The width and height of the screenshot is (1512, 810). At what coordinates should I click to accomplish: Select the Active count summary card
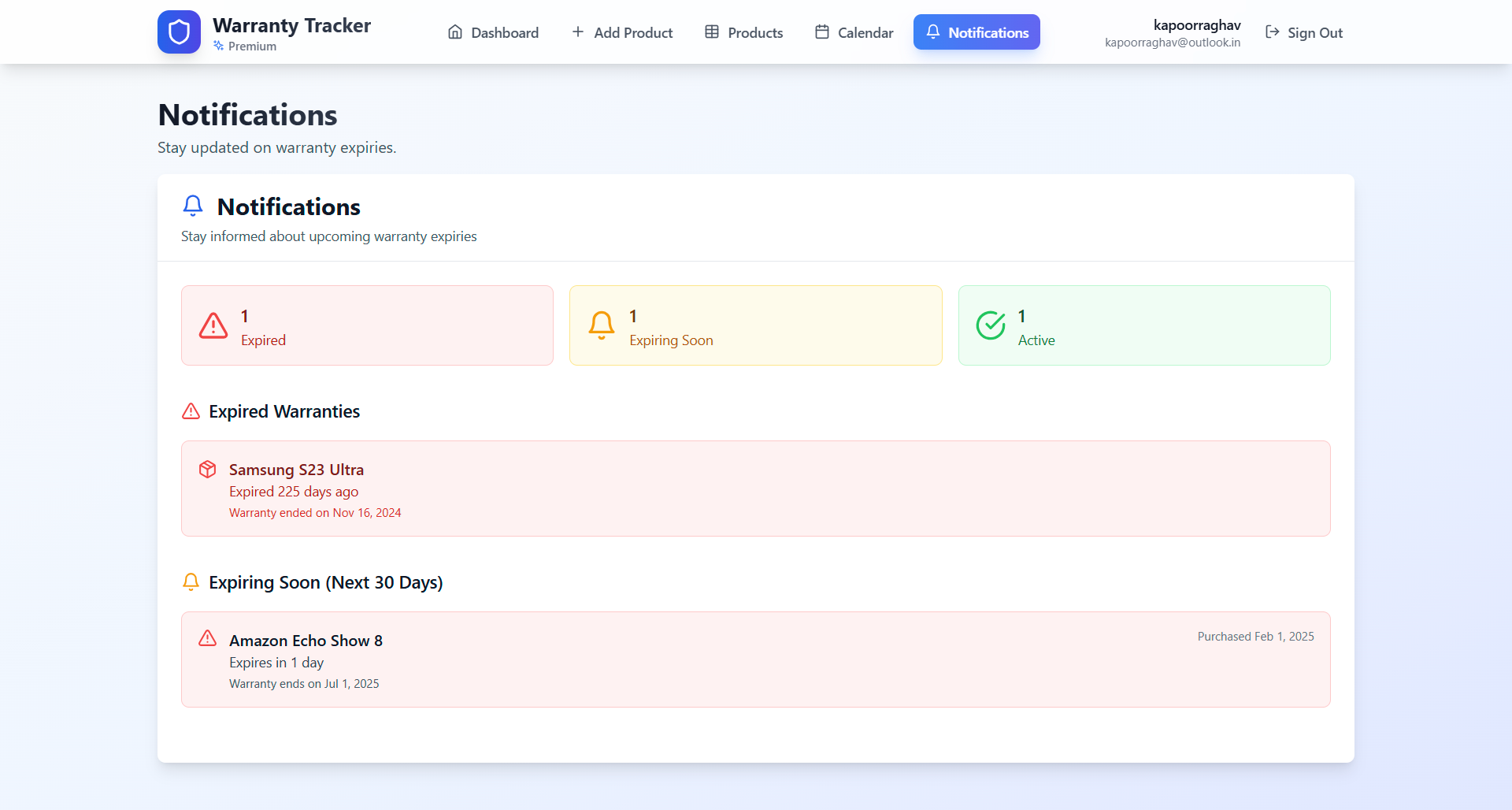click(1144, 325)
